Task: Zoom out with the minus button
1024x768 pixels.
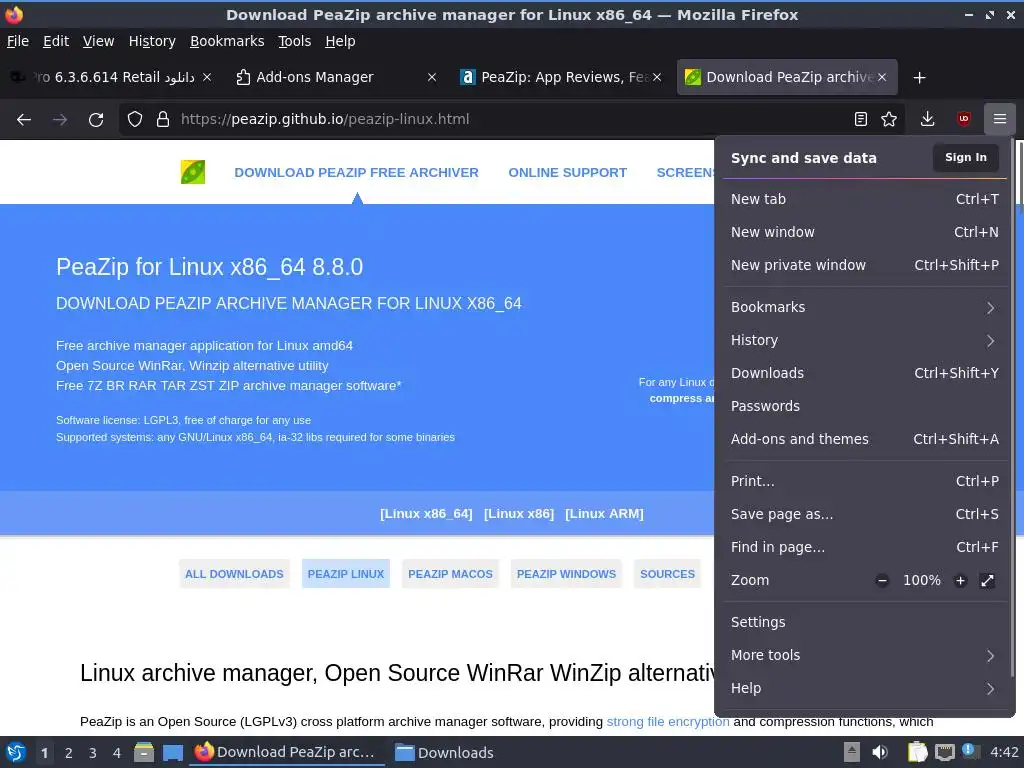Action: tap(882, 581)
